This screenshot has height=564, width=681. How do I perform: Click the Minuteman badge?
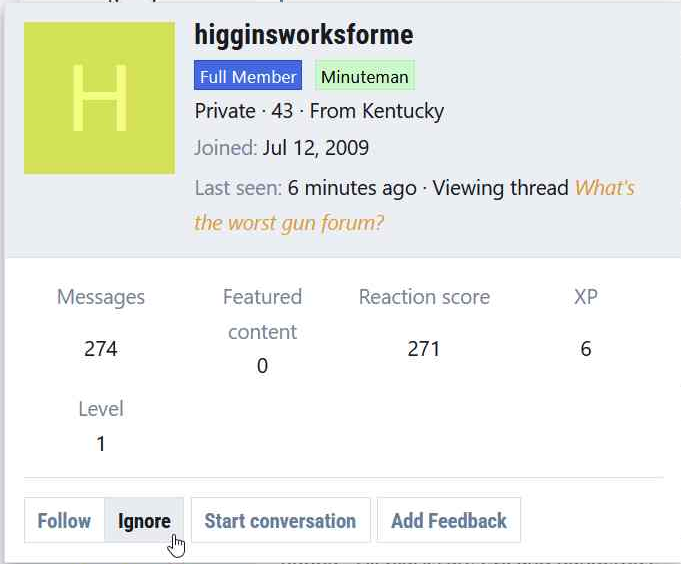coord(365,76)
